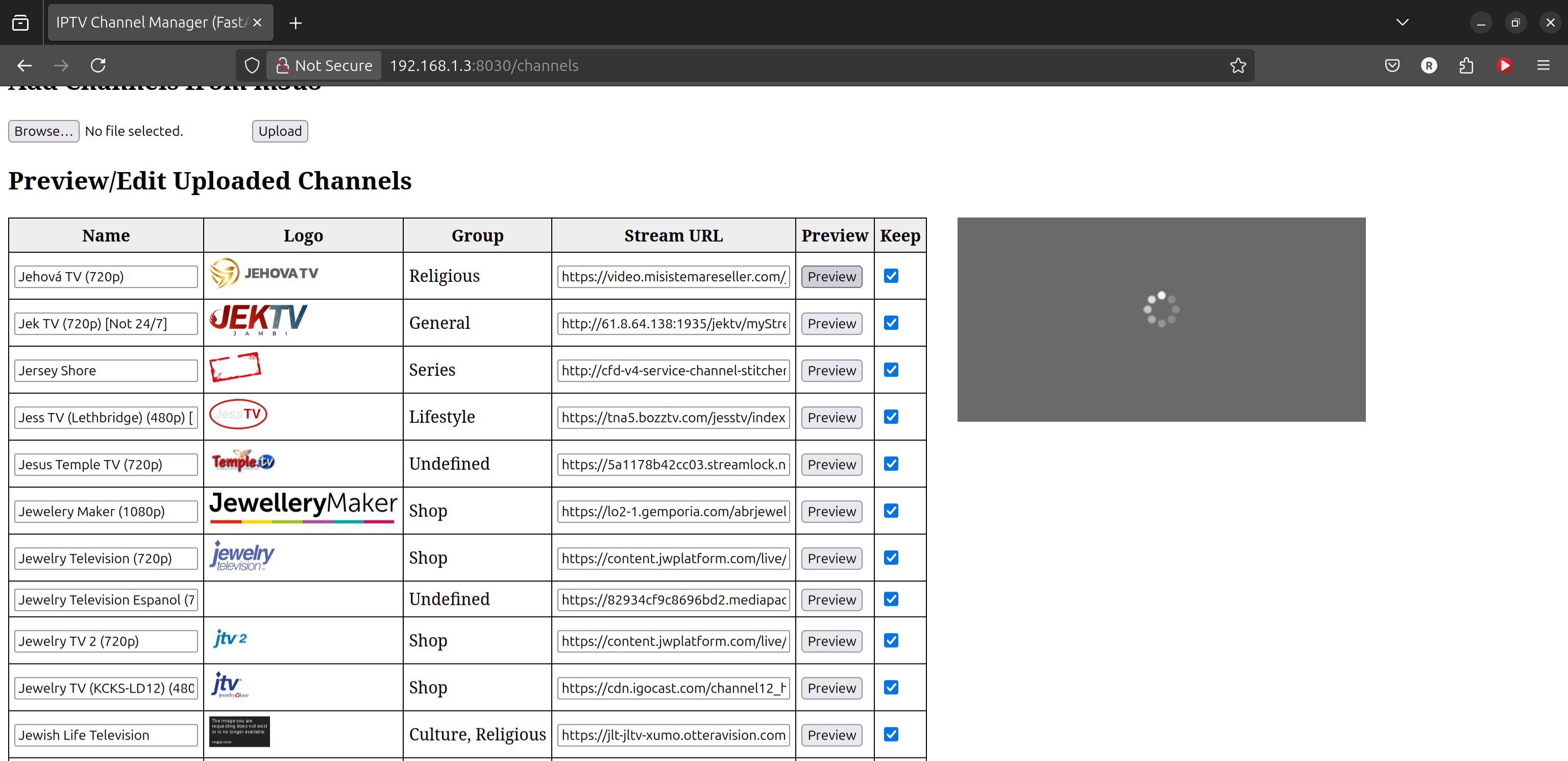Edit the Jek TV stream URL field
The image size is (1568, 761).
(673, 323)
